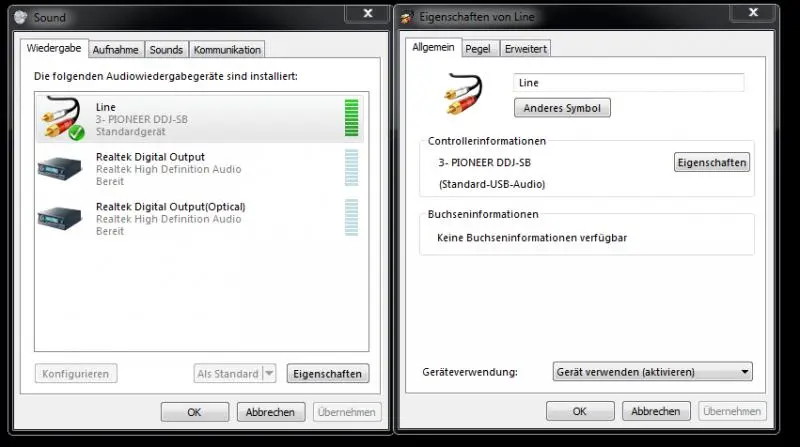This screenshot has height=447, width=800.
Task: Click the Anderes Symbol button
Action: click(562, 108)
